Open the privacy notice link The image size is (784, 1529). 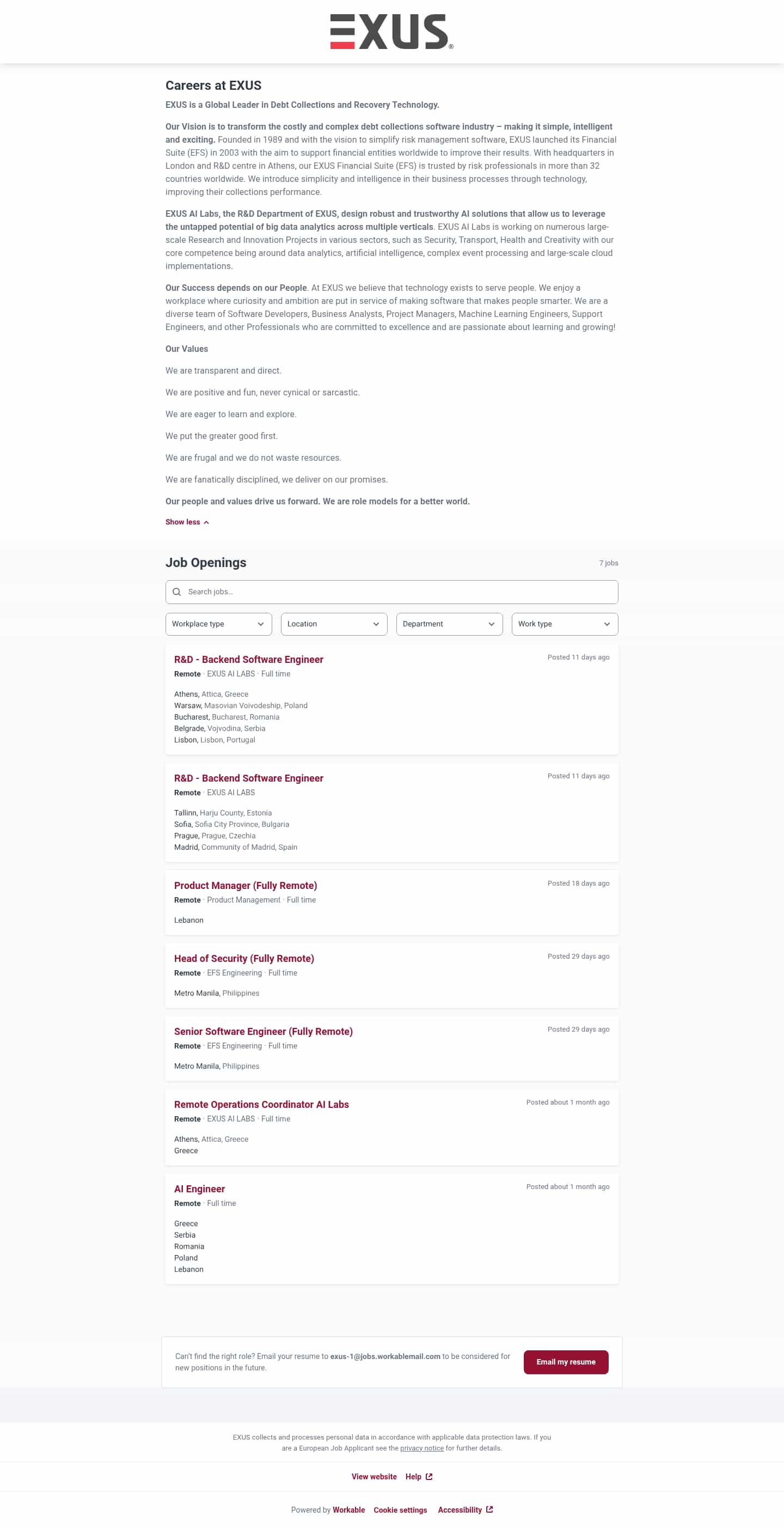point(421,1448)
